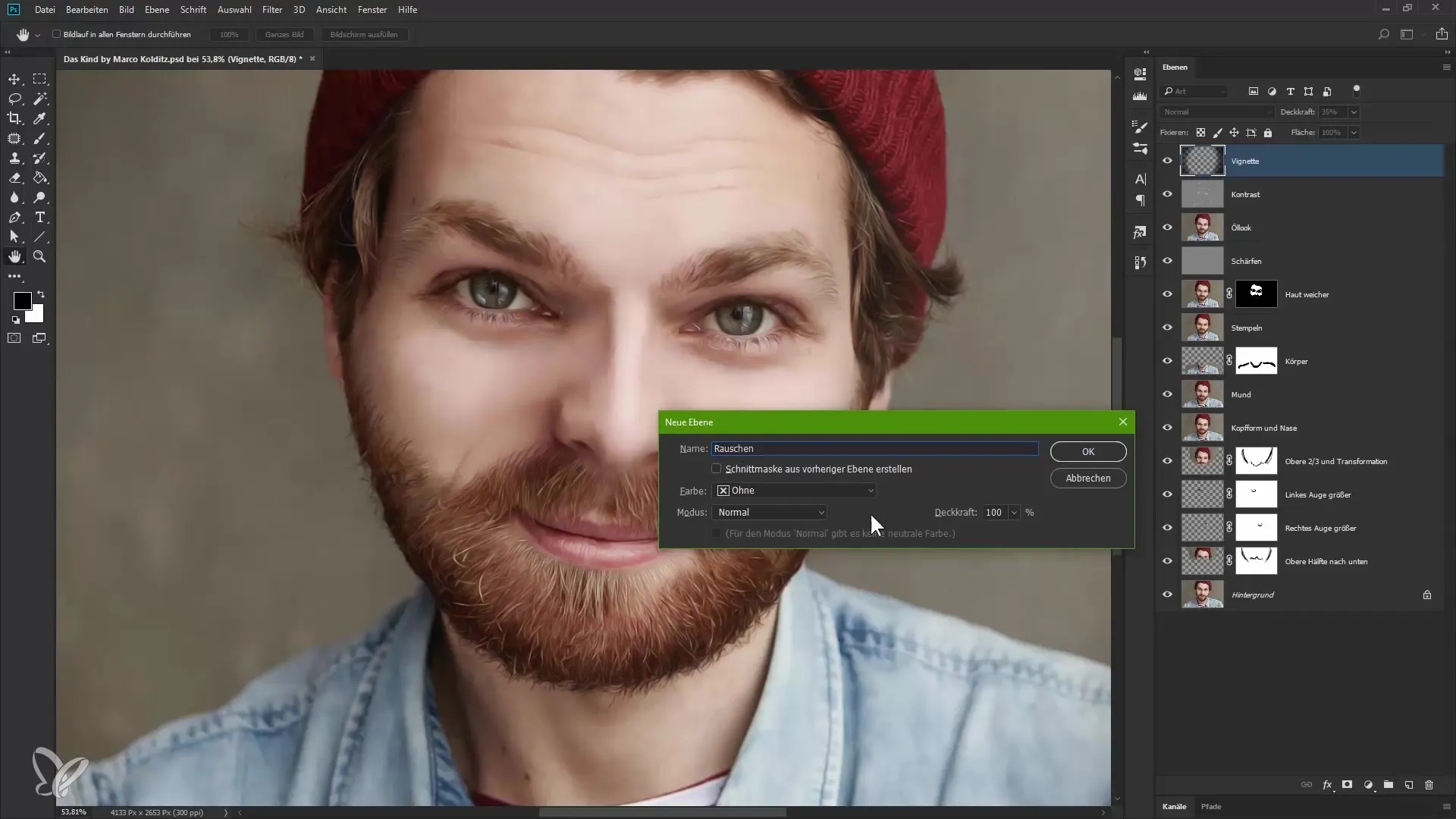Select the Paint Bucket tool

[39, 177]
